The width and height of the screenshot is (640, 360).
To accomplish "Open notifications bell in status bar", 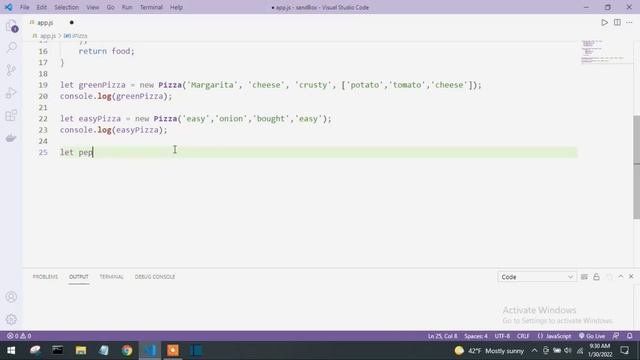I will pyautogui.click(x=630, y=336).
